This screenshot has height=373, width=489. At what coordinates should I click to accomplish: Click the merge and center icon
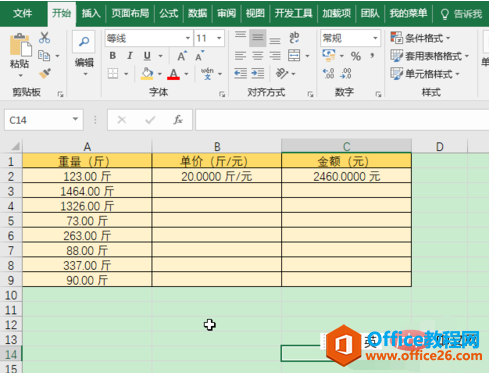(294, 56)
